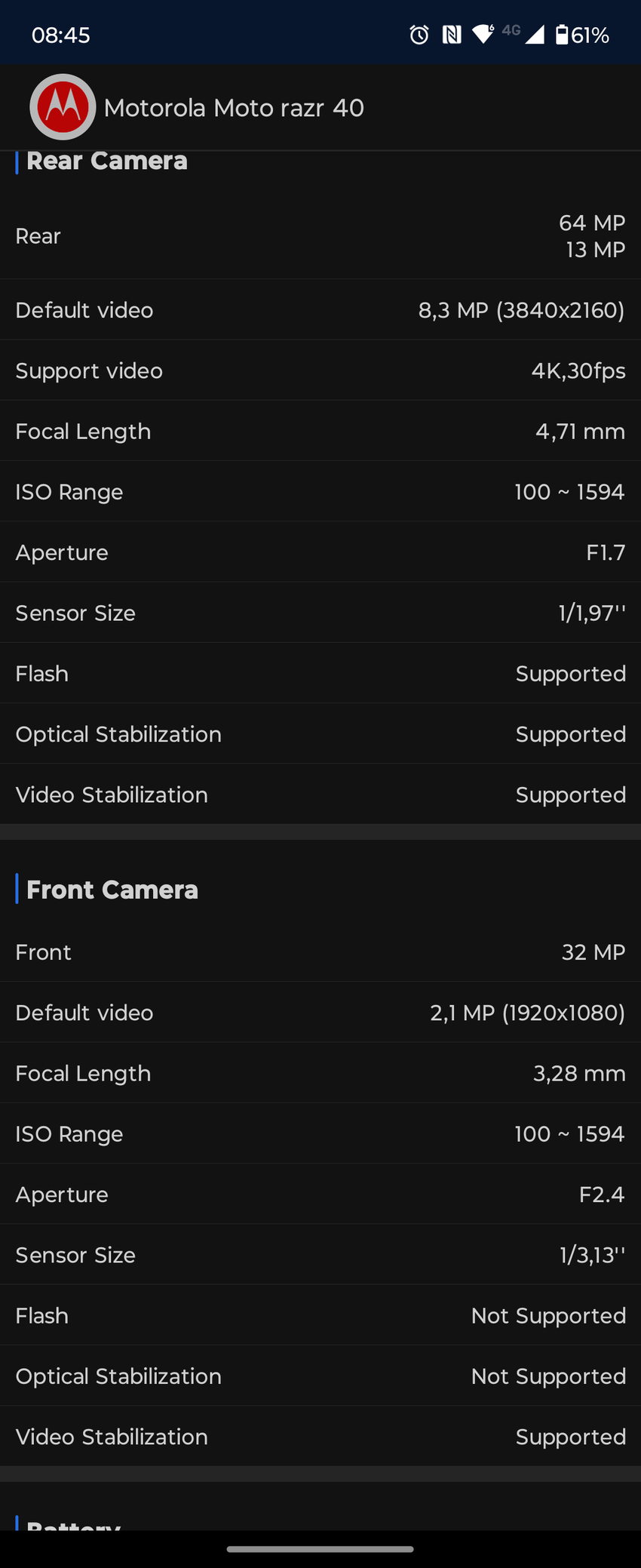Select the Support video 4K,30fps row

pos(320,370)
